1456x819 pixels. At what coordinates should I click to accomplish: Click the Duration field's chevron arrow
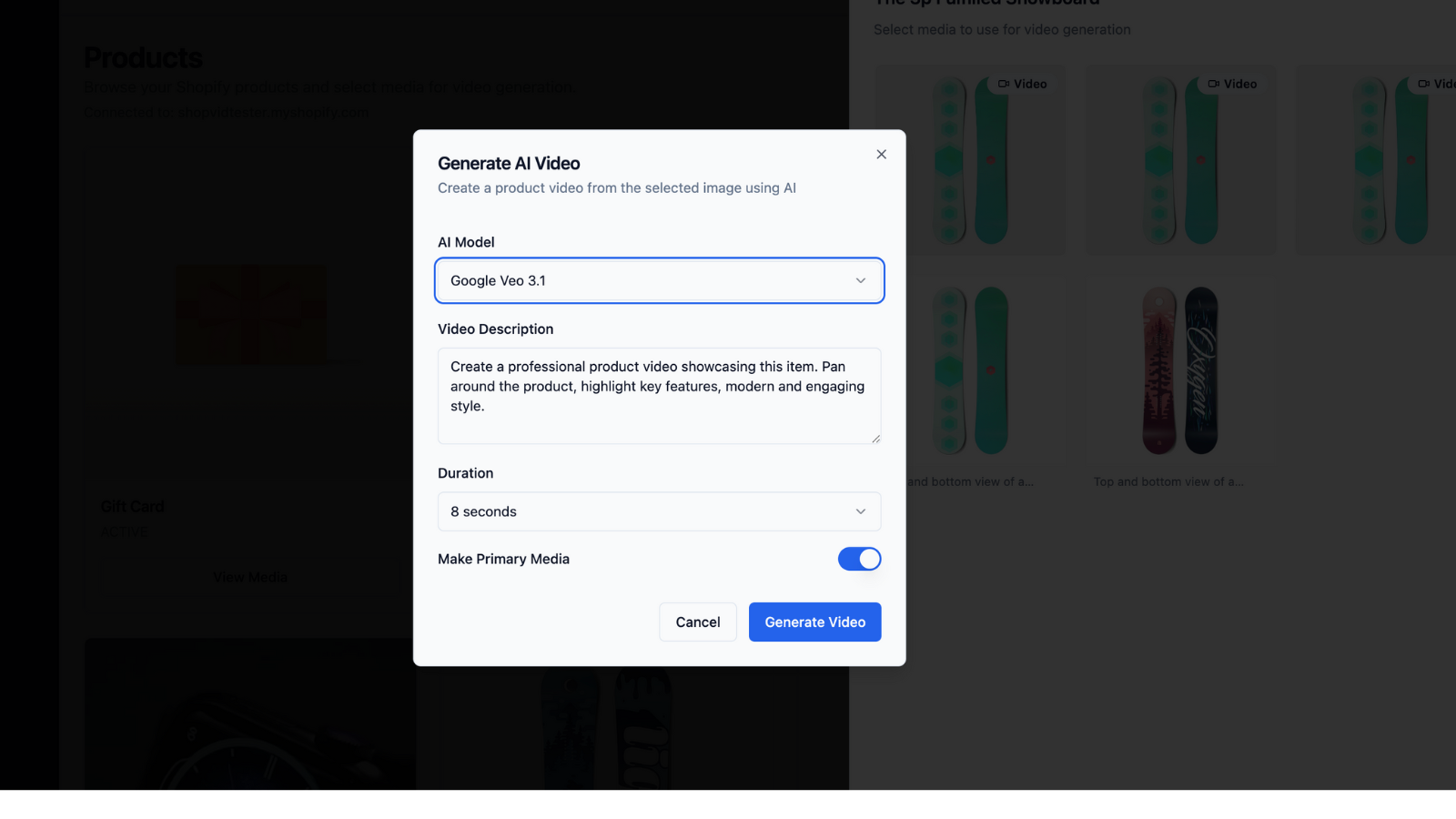tap(860, 511)
